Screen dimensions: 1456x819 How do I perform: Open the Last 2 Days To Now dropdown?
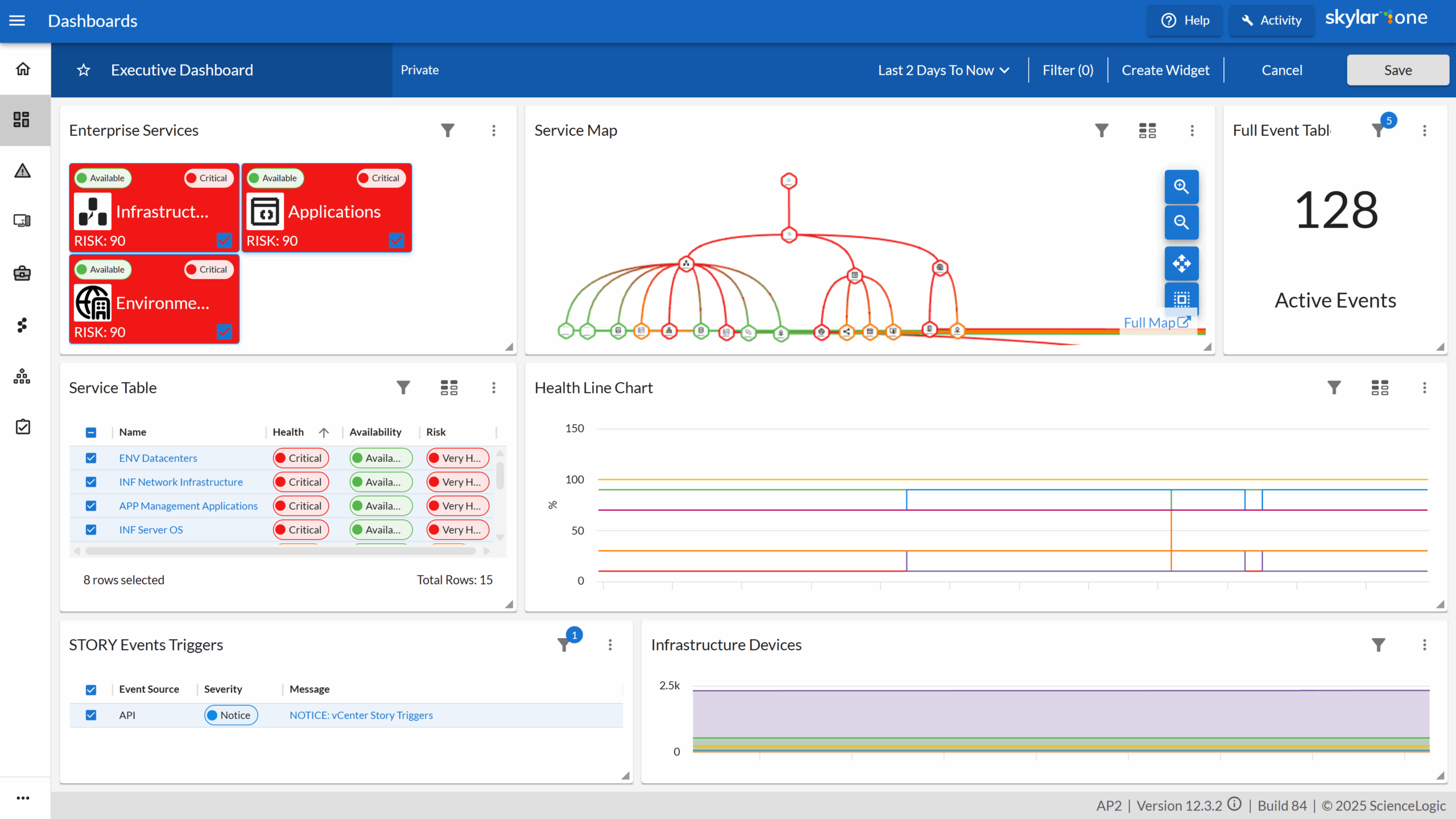pos(944,69)
